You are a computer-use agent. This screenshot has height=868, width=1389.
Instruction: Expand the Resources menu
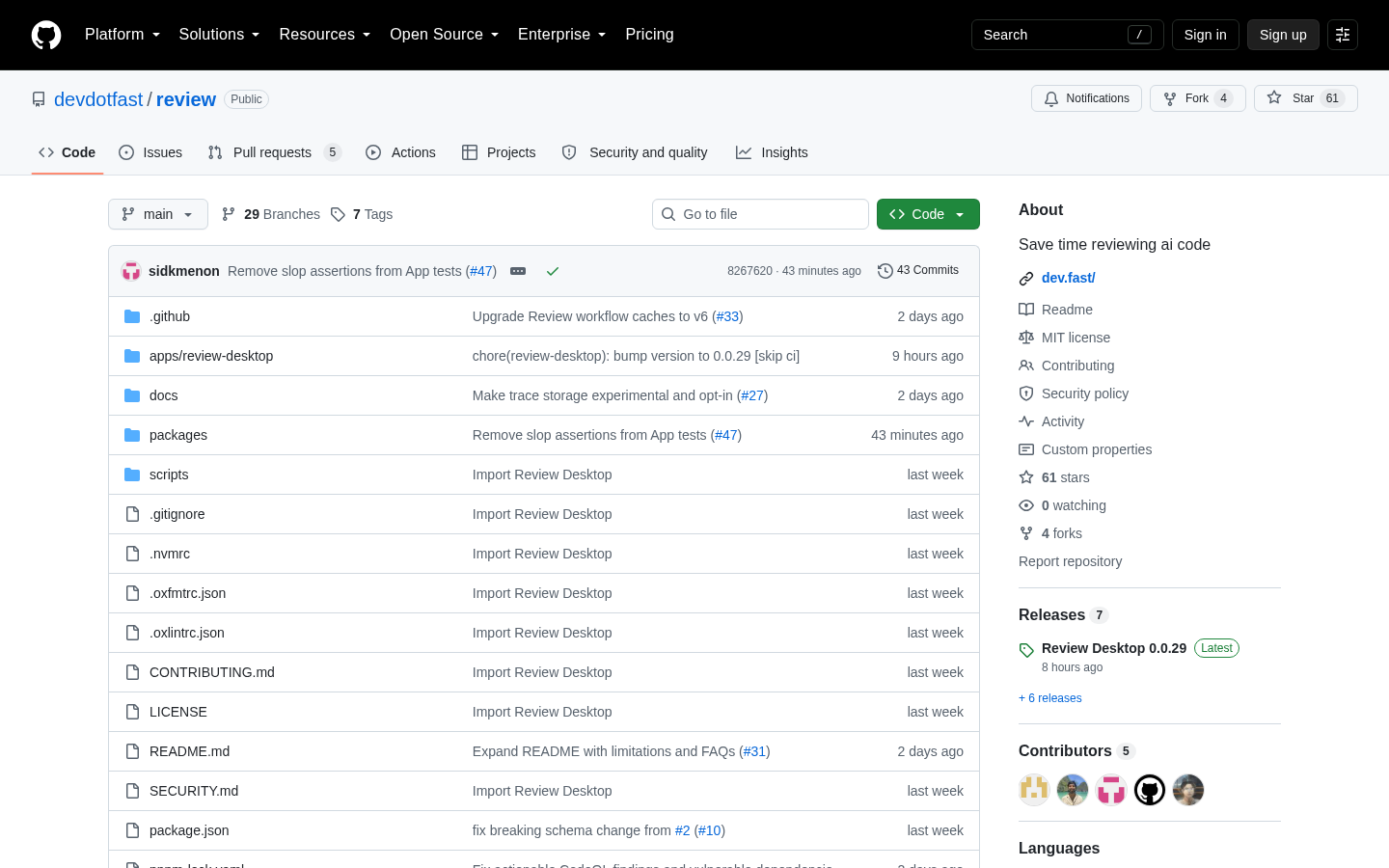325,35
